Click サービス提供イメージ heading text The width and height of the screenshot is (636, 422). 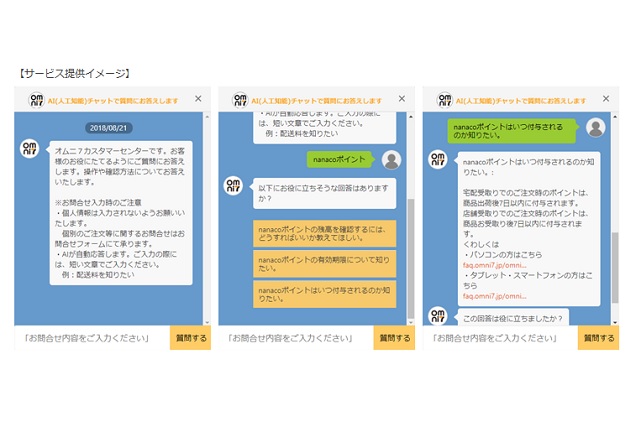pos(75,73)
